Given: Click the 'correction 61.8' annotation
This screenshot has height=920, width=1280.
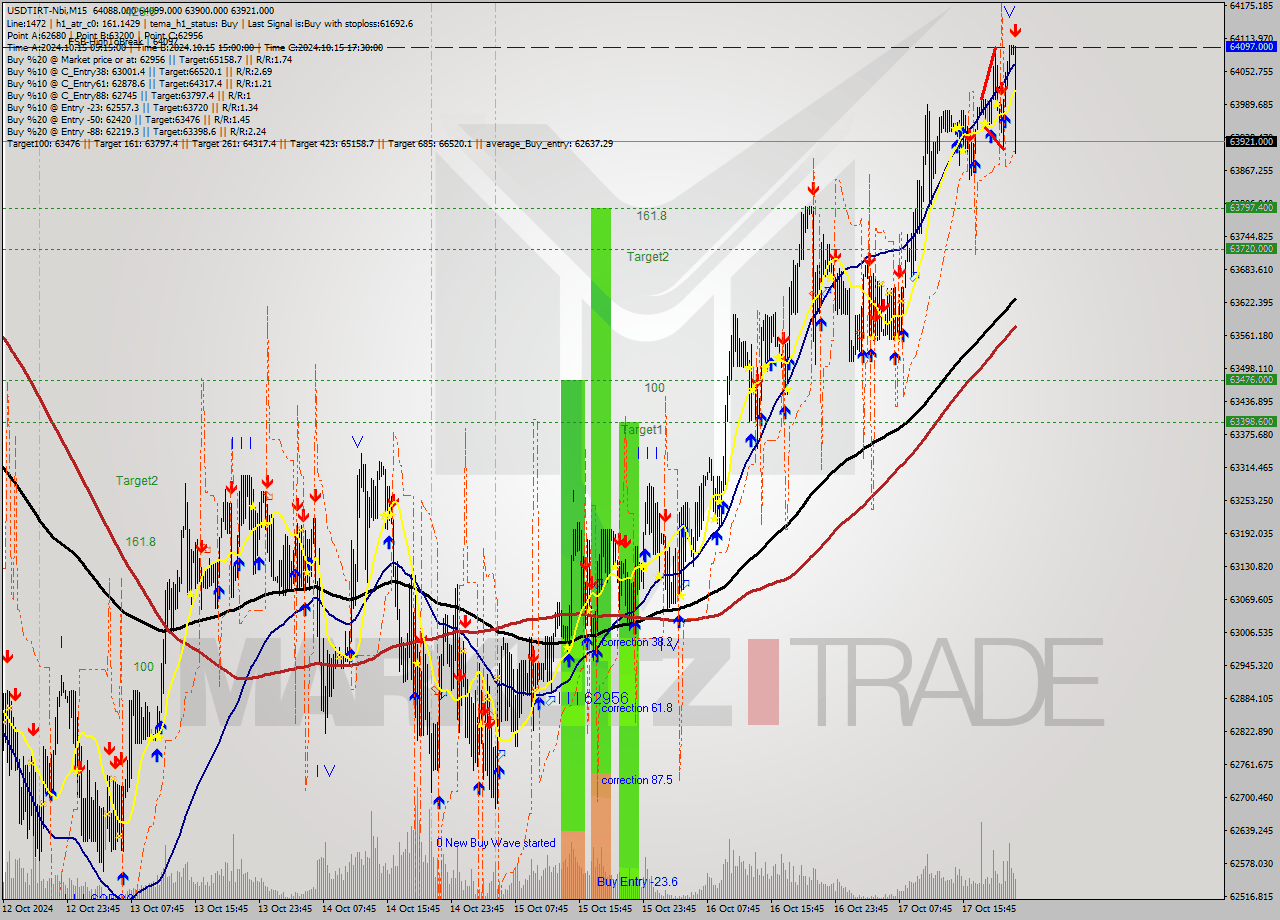Looking at the screenshot, I should click(637, 708).
